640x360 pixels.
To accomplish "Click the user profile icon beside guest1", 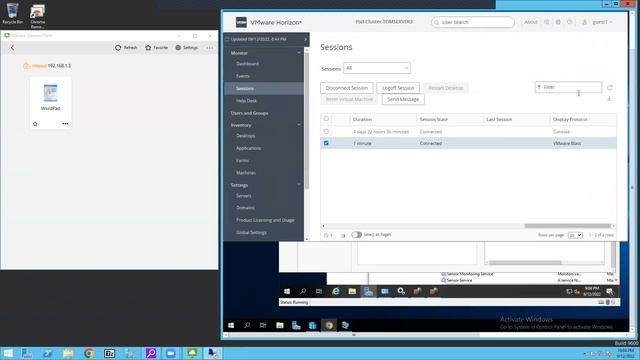I will tap(584, 22).
